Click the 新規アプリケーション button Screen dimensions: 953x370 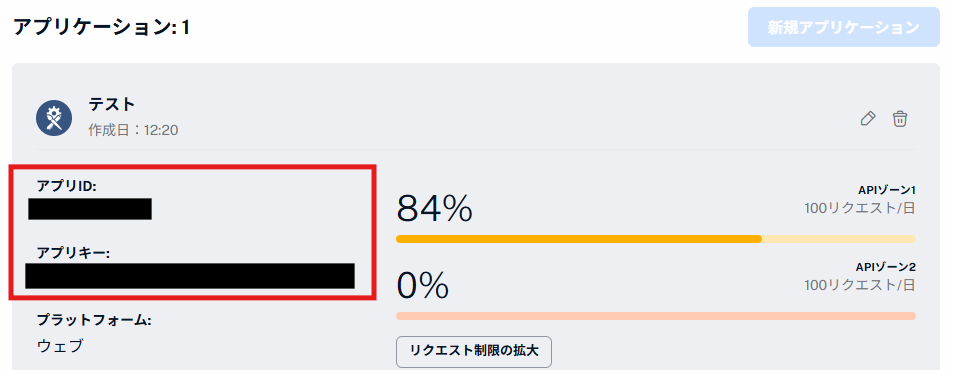(844, 27)
